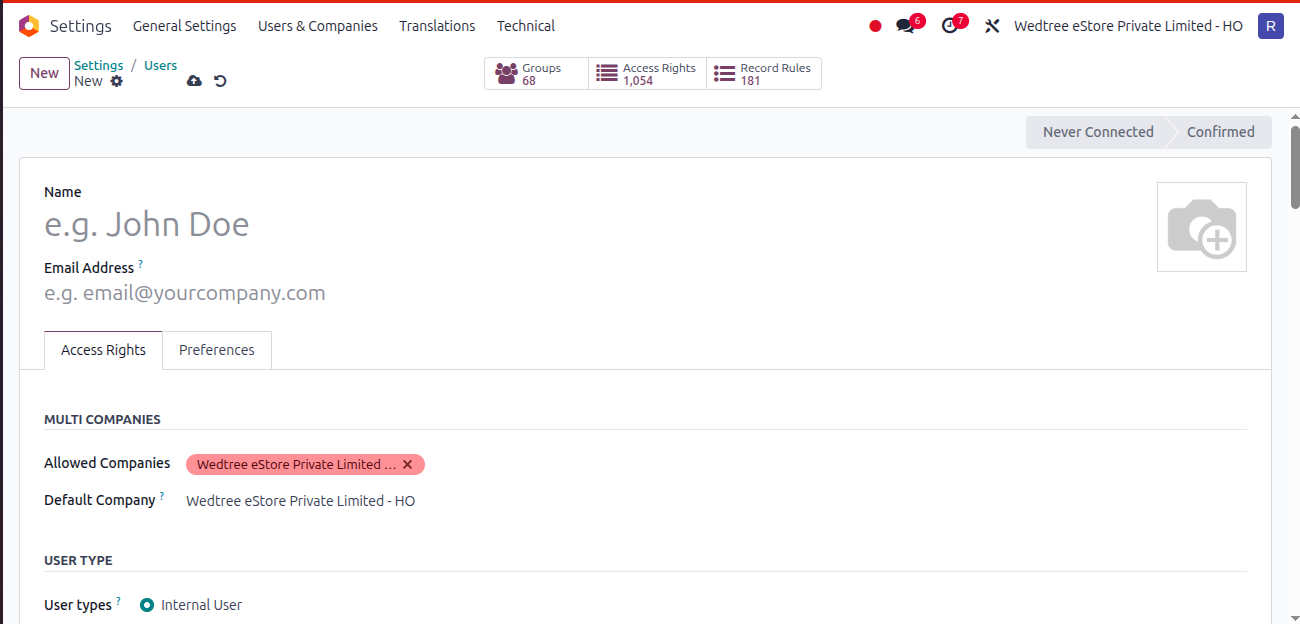Open the Record Rules 181 stat button
Image resolution: width=1300 pixels, height=624 pixels.
[x=764, y=74]
